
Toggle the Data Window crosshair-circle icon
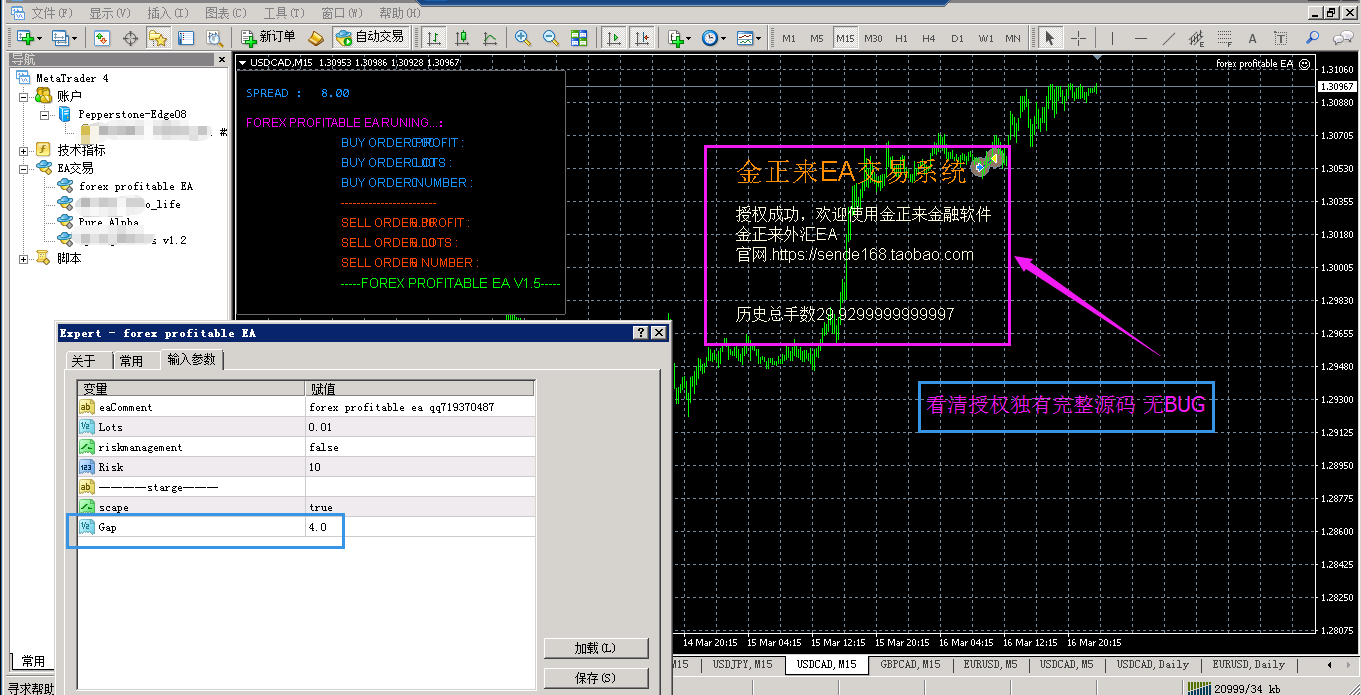pyautogui.click(x=130, y=38)
